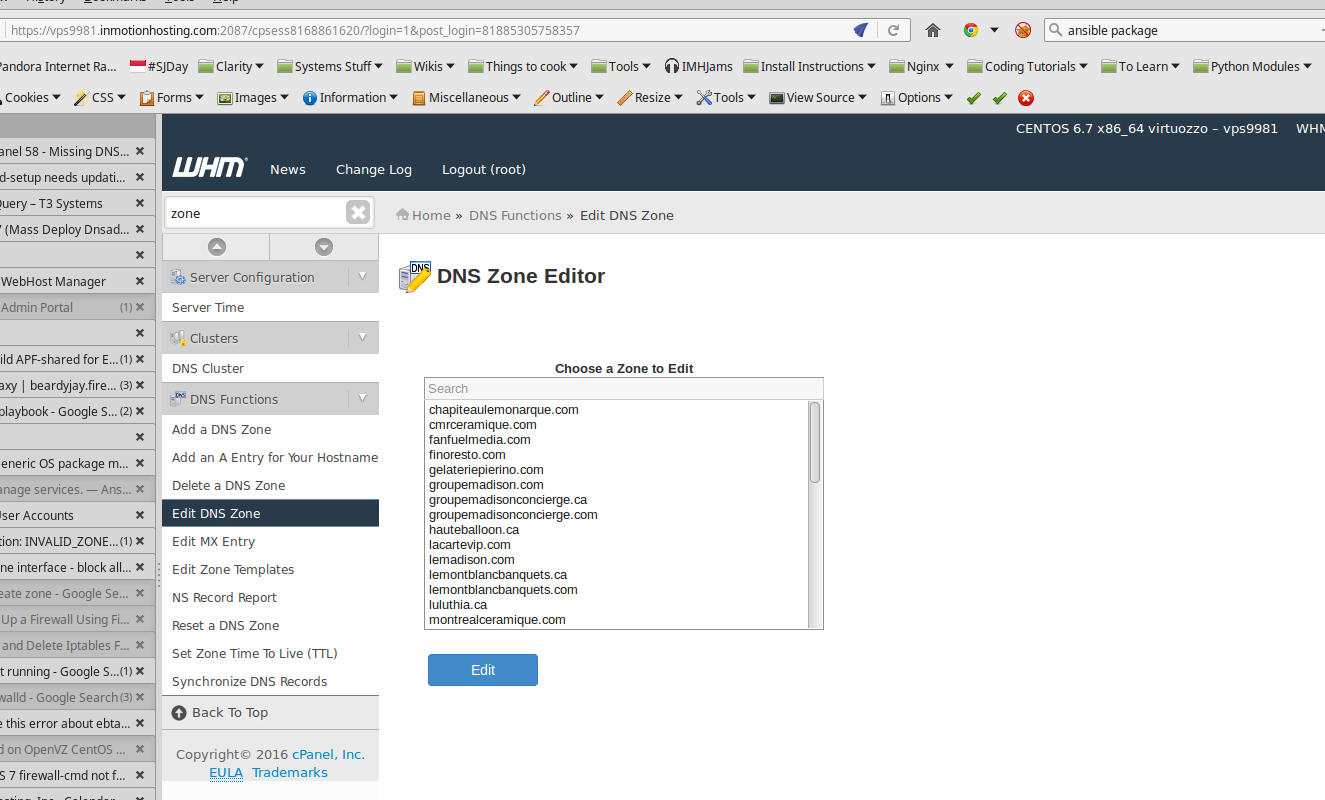Click the WHM logo in header

point(209,168)
